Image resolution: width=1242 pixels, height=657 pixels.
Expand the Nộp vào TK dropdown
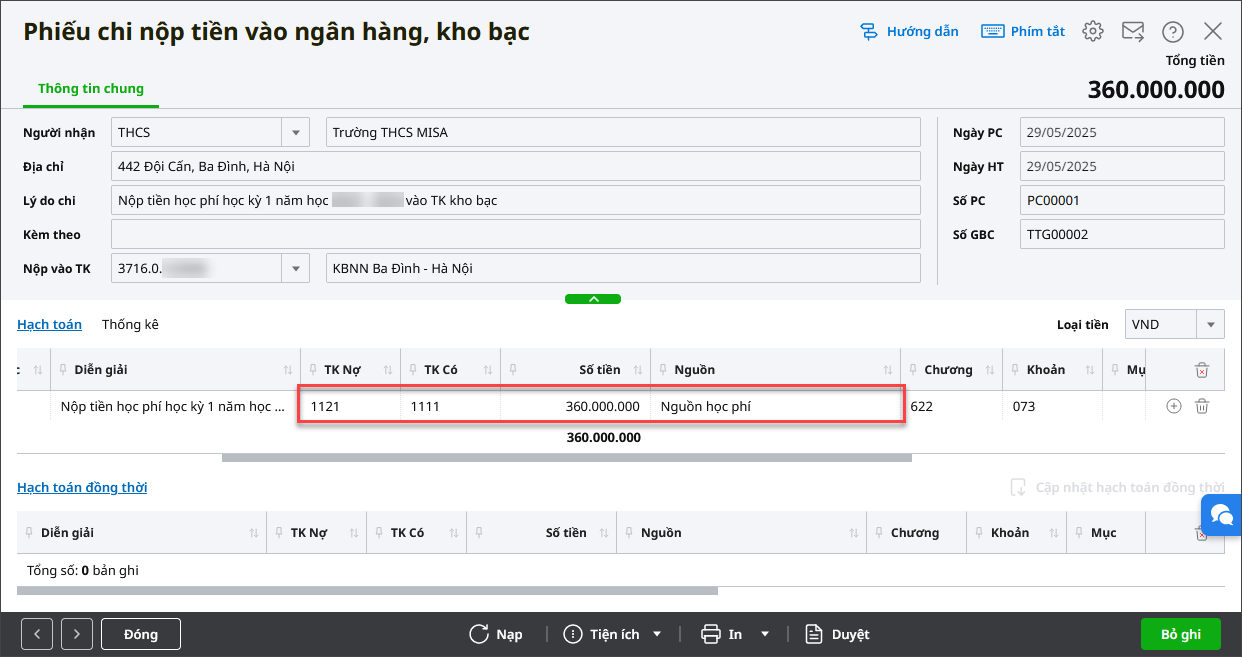(295, 269)
